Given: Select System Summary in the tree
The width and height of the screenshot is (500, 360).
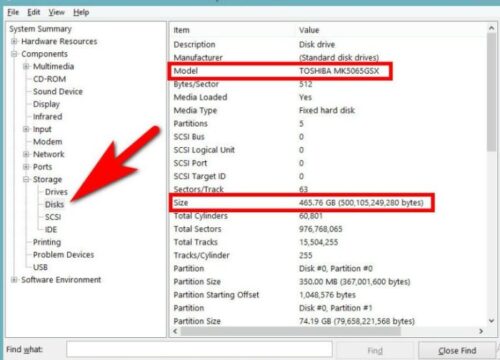Looking at the screenshot, I should [x=40, y=29].
